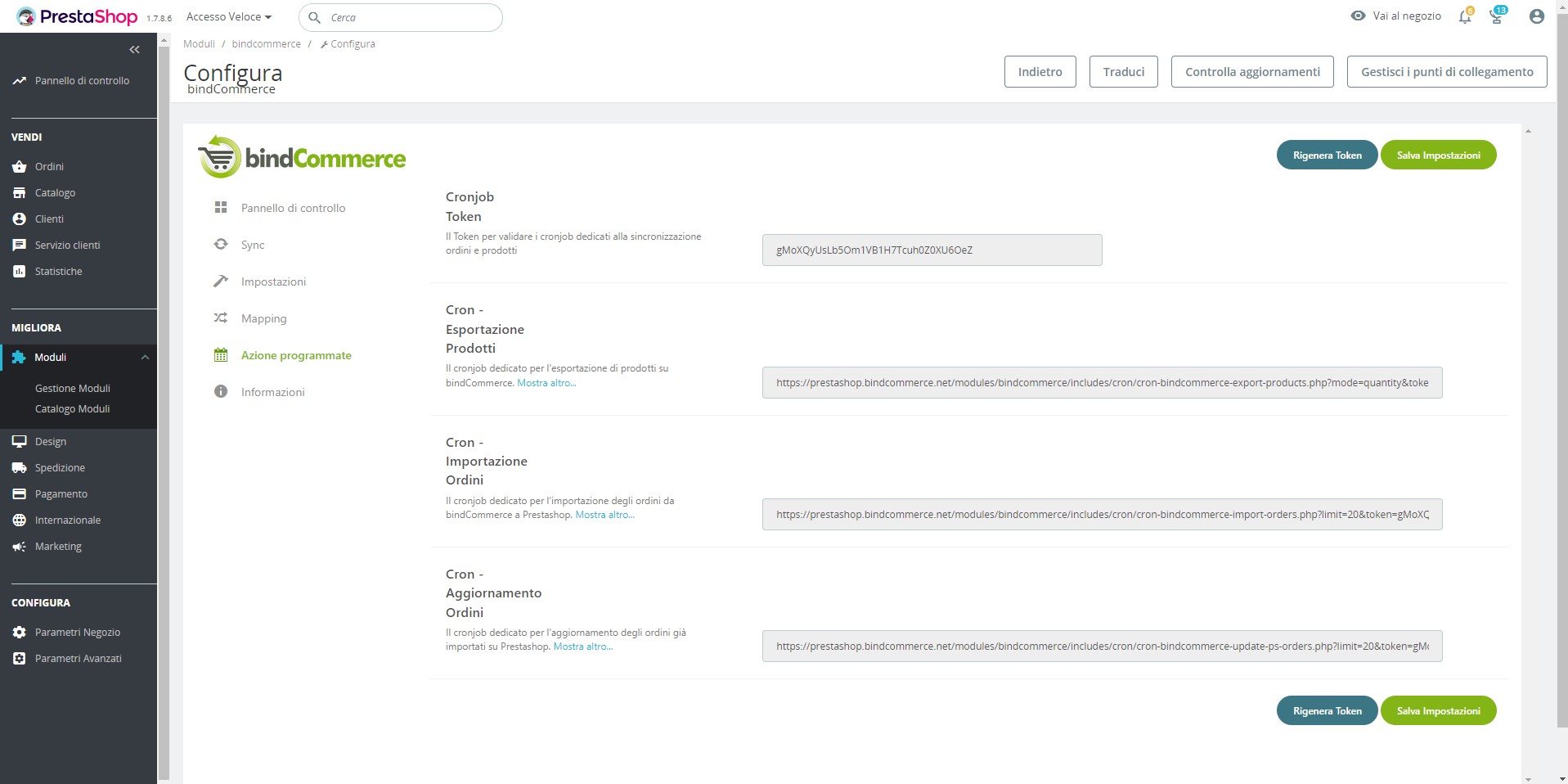Click the Ordini basket icon in sidebar
The height and width of the screenshot is (784, 1568).
pyautogui.click(x=20, y=167)
